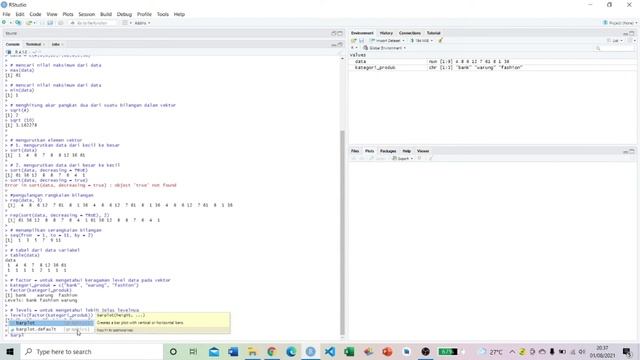Viewport: 640px width, 360px height.
Task: Switch to the Packages tab
Action: click(x=388, y=151)
